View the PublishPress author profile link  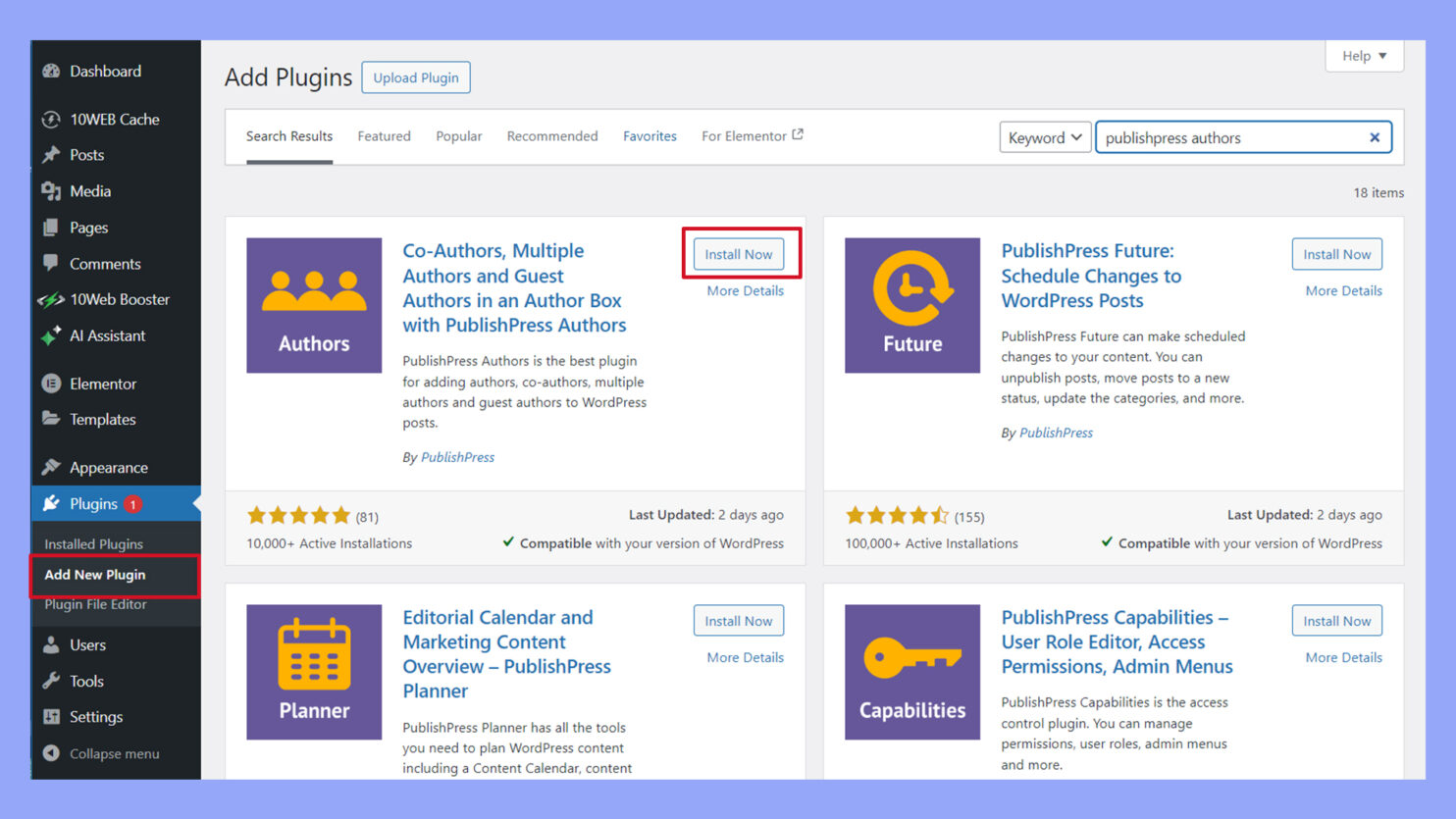[x=457, y=457]
